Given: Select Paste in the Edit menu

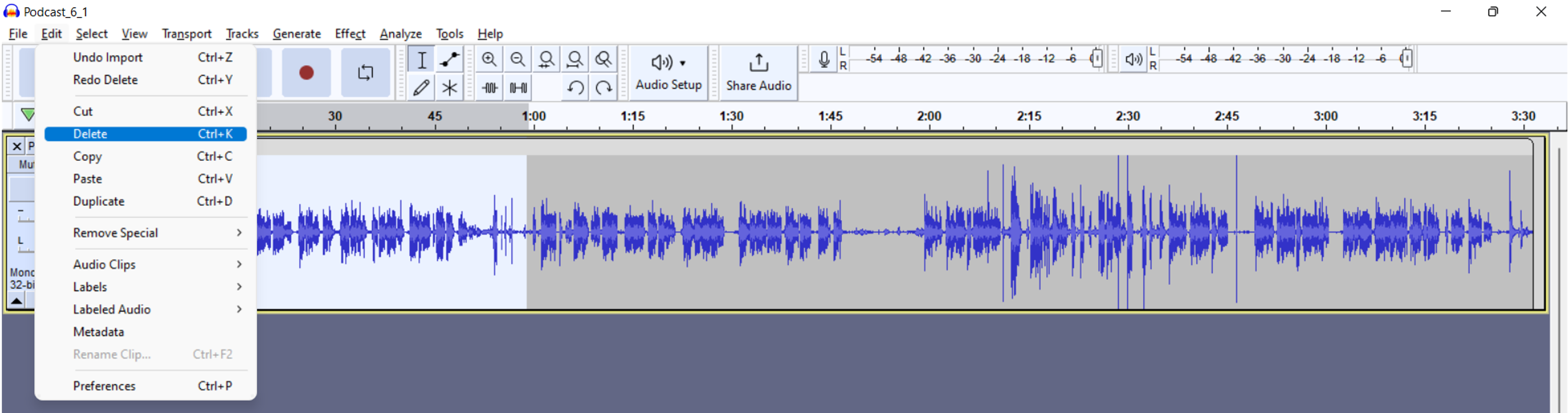Looking at the screenshot, I should coord(146,179).
